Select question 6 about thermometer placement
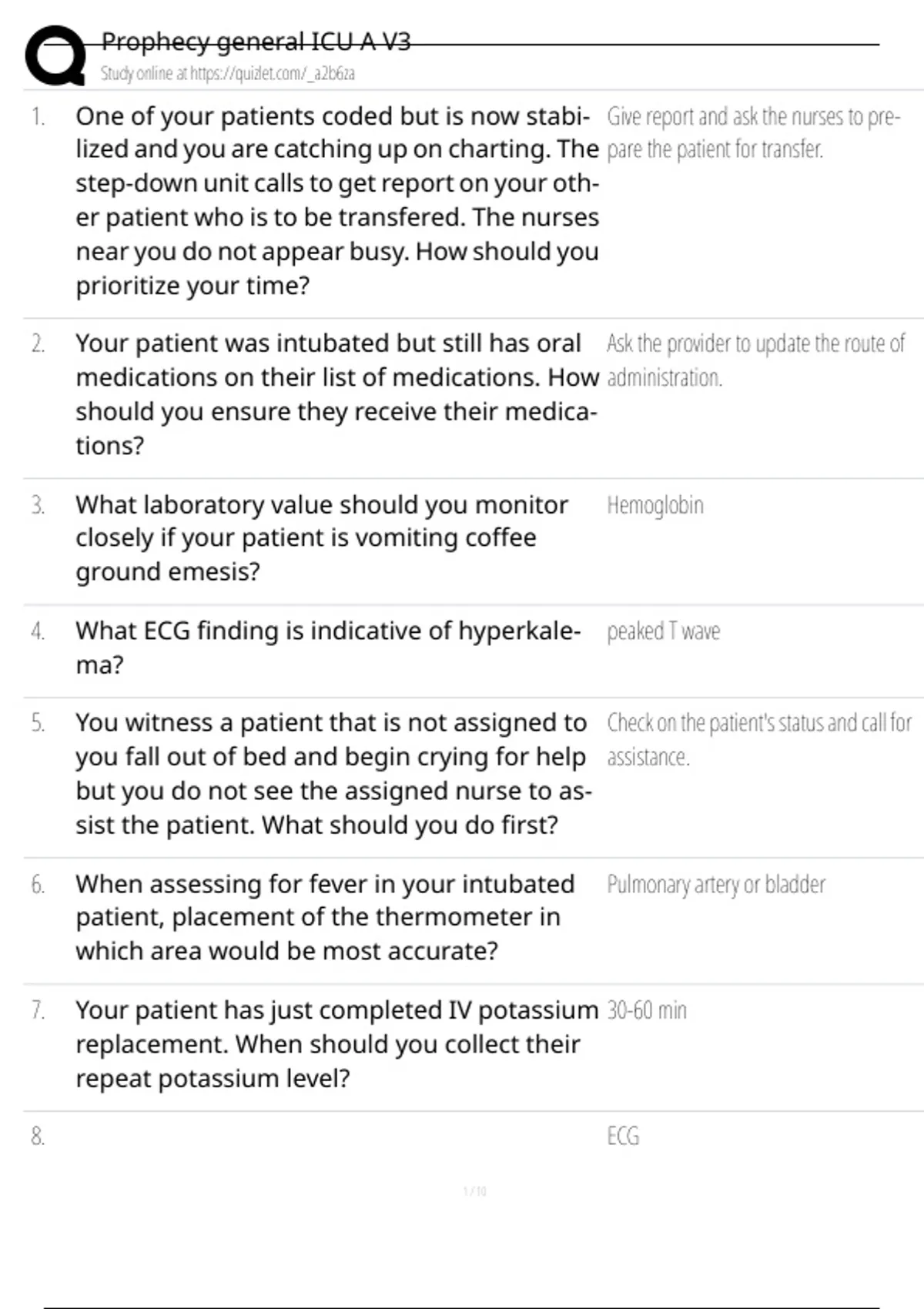Image resolution: width=924 pixels, height=1309 pixels. click(x=324, y=917)
